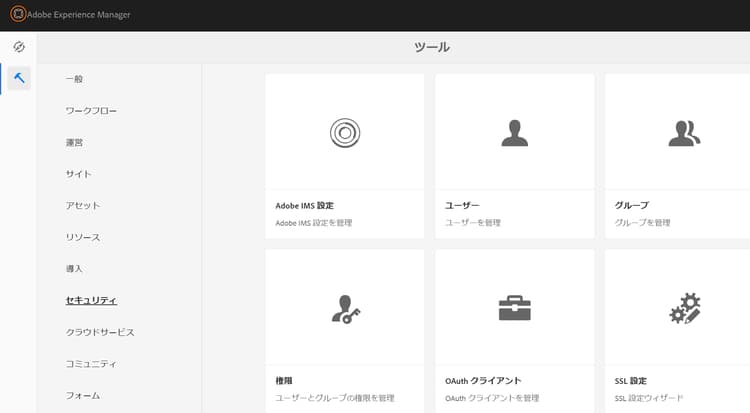750x413 pixels.
Task: Click the ツール page heading
Action: 431,47
